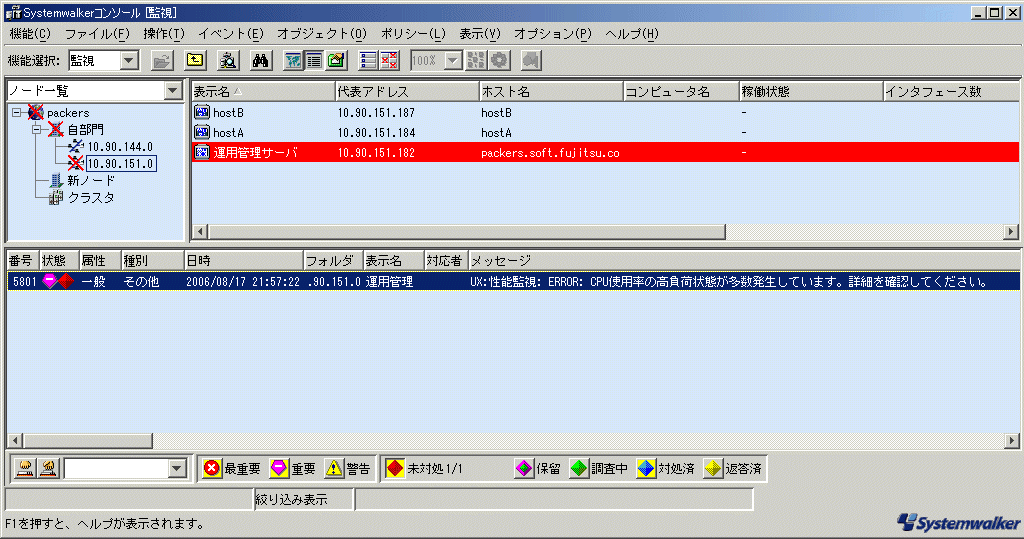Open the 100% zoom dropdown
1024x539 pixels.
click(453, 61)
